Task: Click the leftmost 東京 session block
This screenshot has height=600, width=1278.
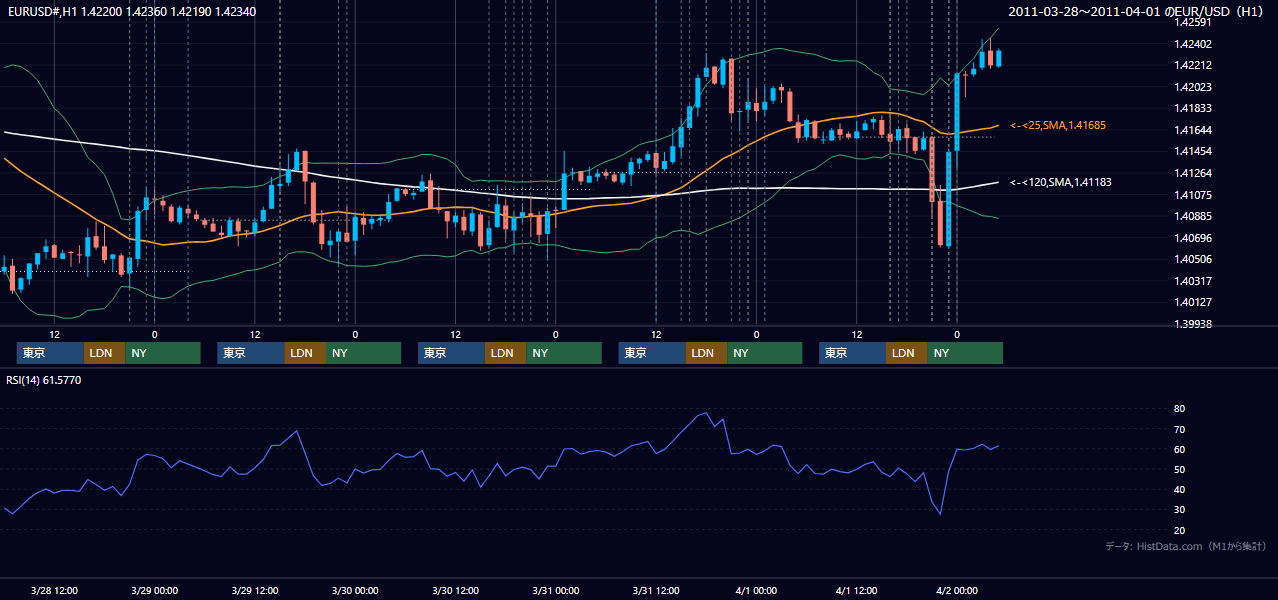Action: pos(50,353)
